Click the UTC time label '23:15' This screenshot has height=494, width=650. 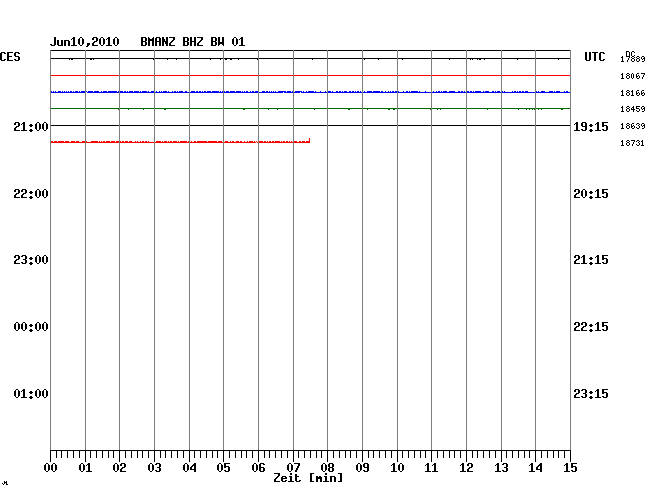coord(591,394)
